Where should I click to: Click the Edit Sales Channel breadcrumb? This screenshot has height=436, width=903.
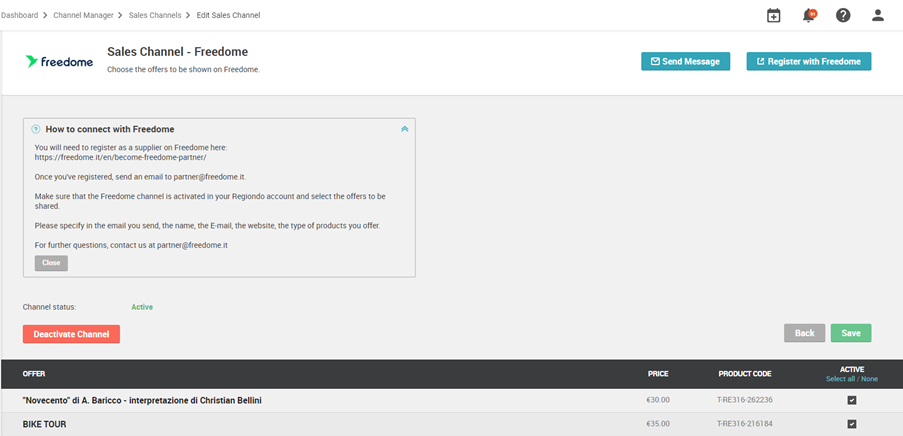(x=229, y=16)
